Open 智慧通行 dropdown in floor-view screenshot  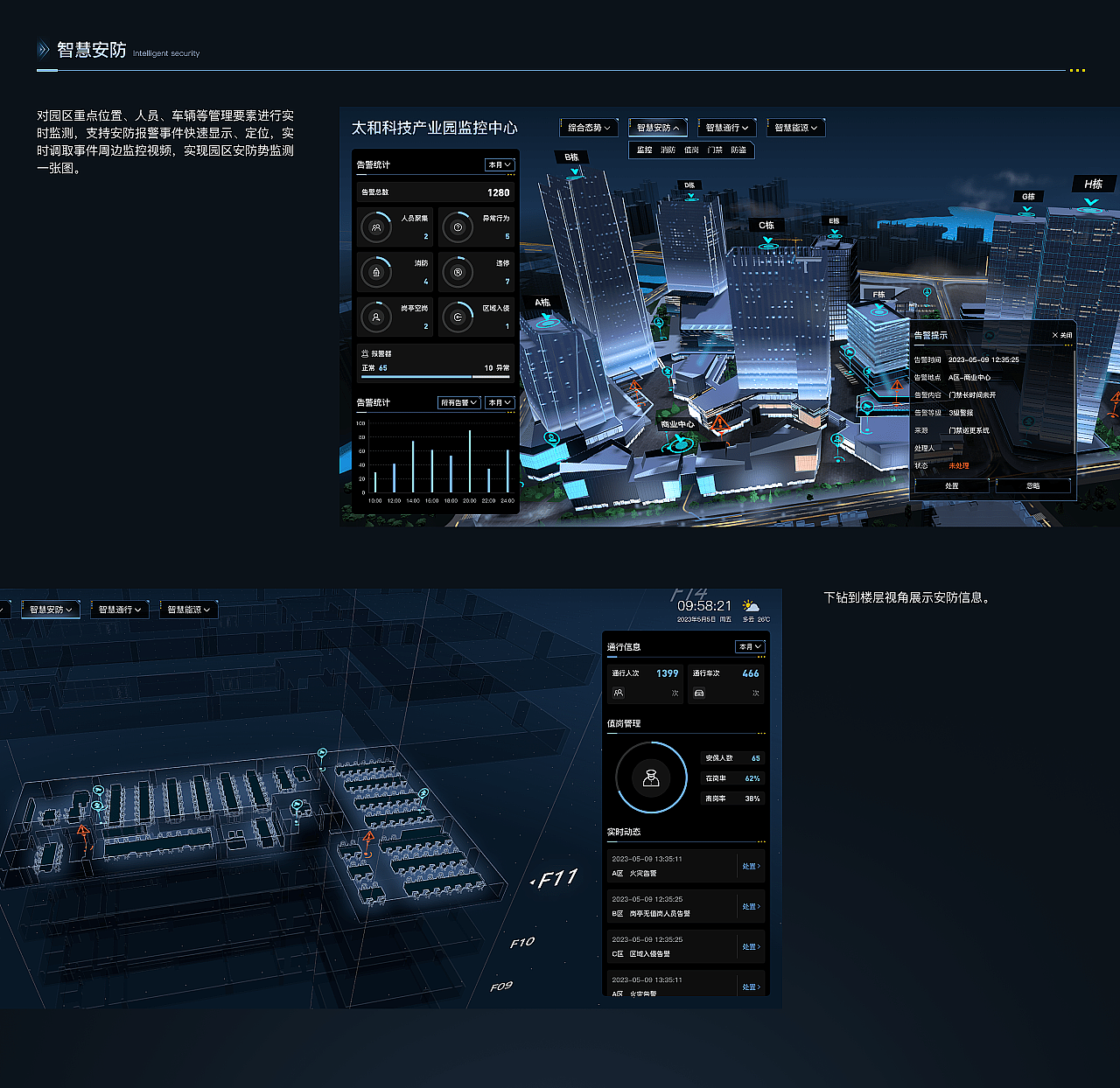120,610
